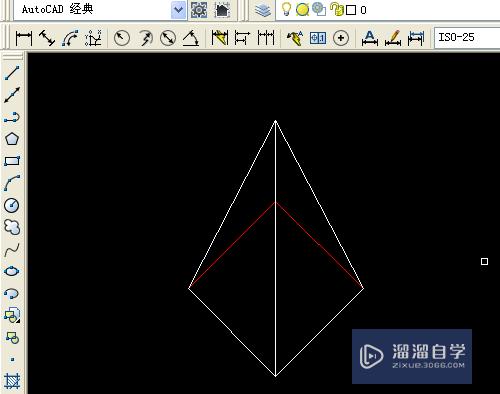Select the Line draw tool
500x394 pixels.
(12, 73)
